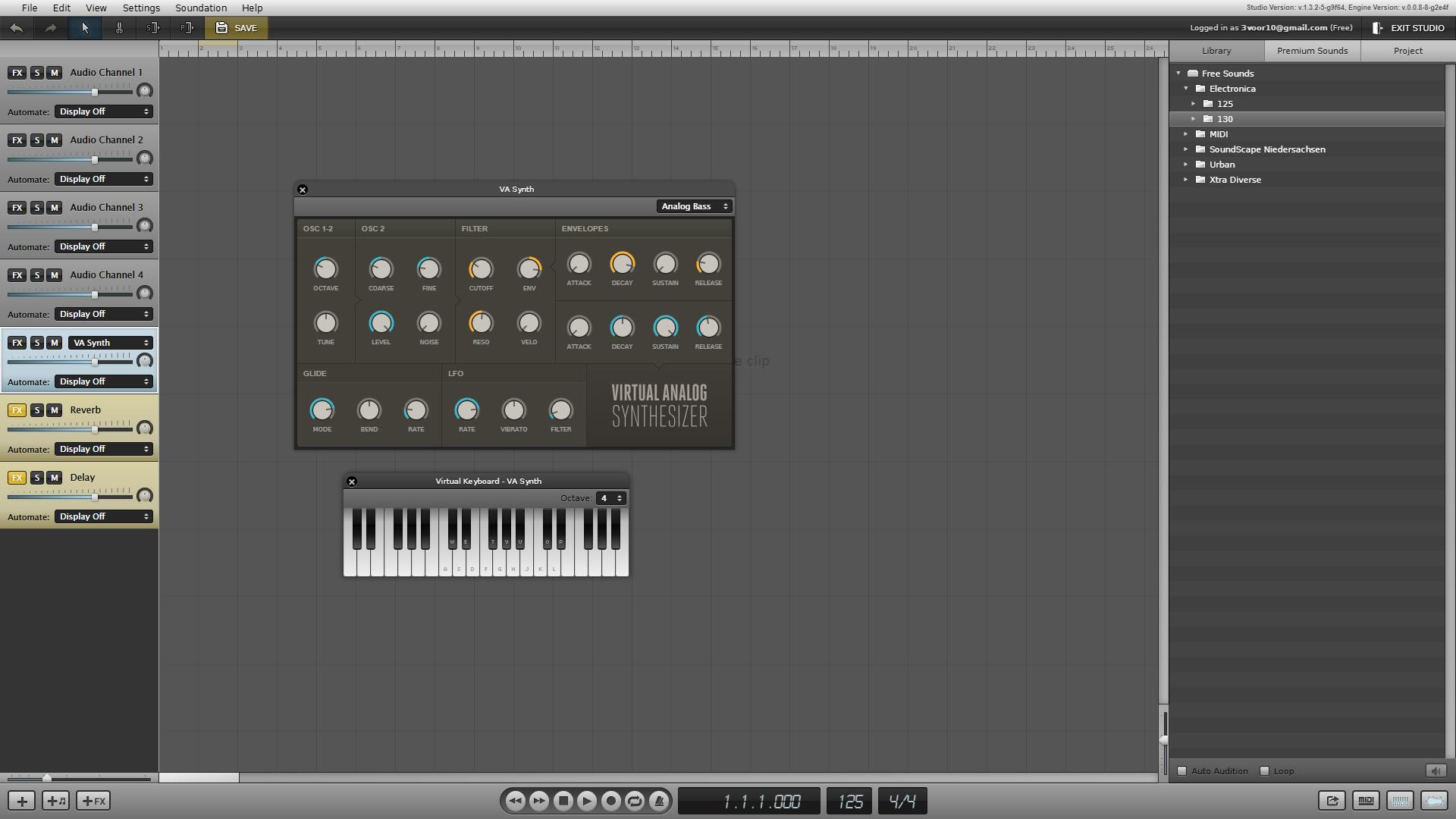The width and height of the screenshot is (1456, 819).
Task: Open Automate dropdown for Reverb channel
Action: click(x=104, y=449)
